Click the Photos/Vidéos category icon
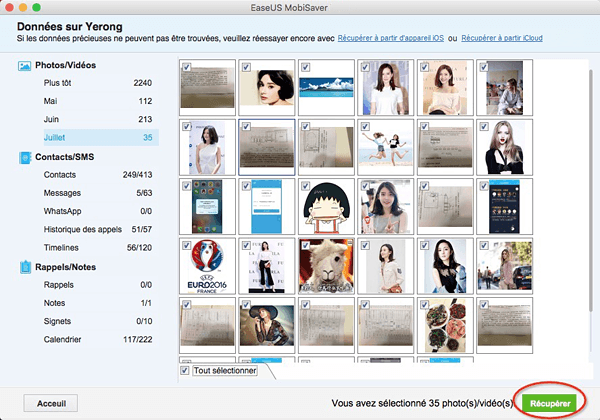The image size is (600, 420). coord(25,66)
